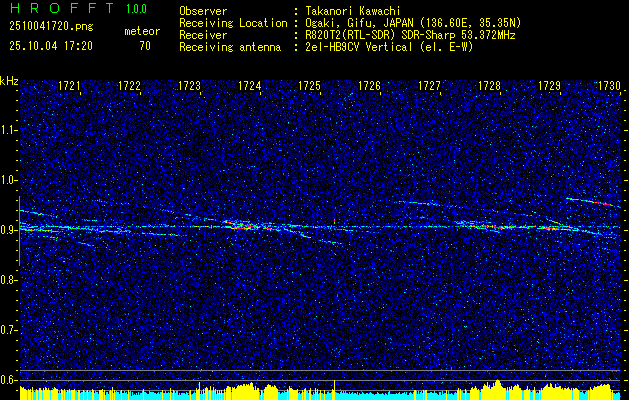This screenshot has height=400, width=629.
Task: Click the 1721 time marker
Action: (x=69, y=86)
